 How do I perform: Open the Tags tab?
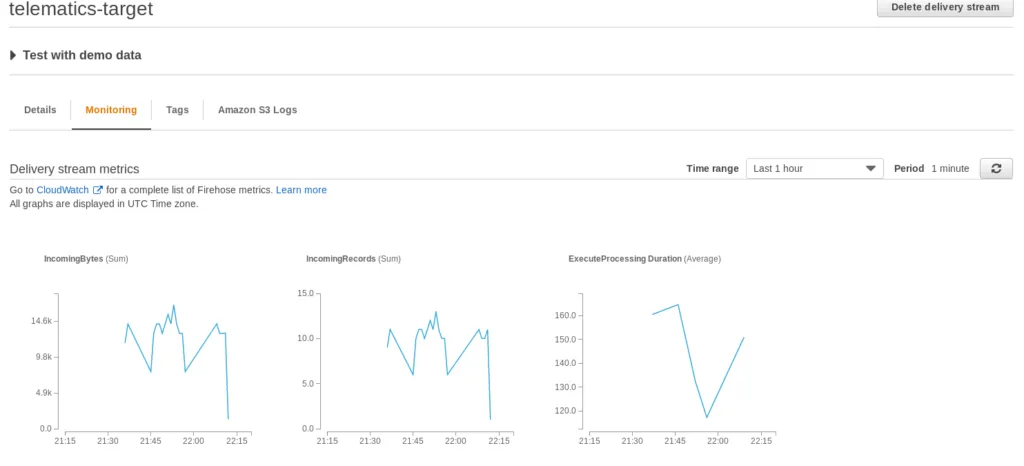coord(177,110)
